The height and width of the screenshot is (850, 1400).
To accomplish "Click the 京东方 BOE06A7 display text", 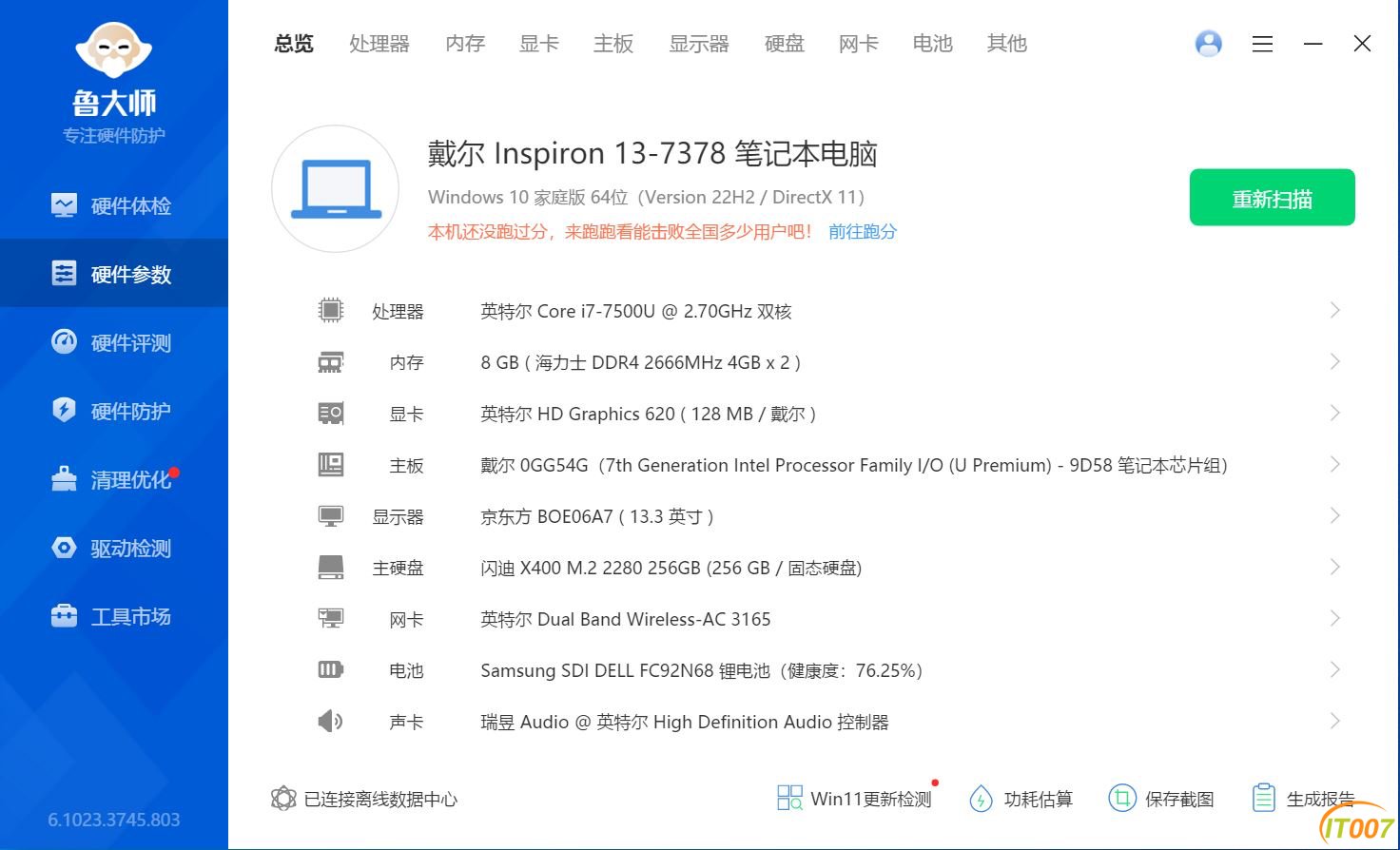I will (x=597, y=517).
